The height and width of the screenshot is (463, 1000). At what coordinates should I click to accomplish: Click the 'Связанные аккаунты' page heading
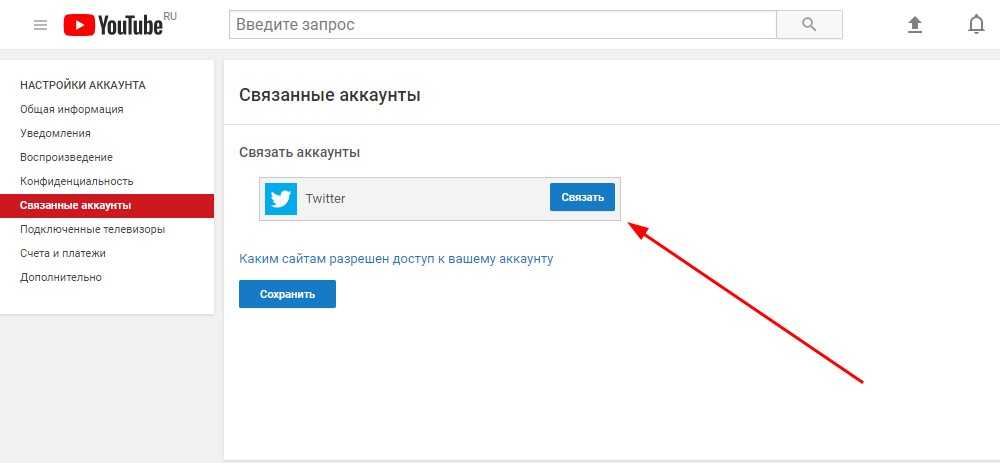coord(330,96)
